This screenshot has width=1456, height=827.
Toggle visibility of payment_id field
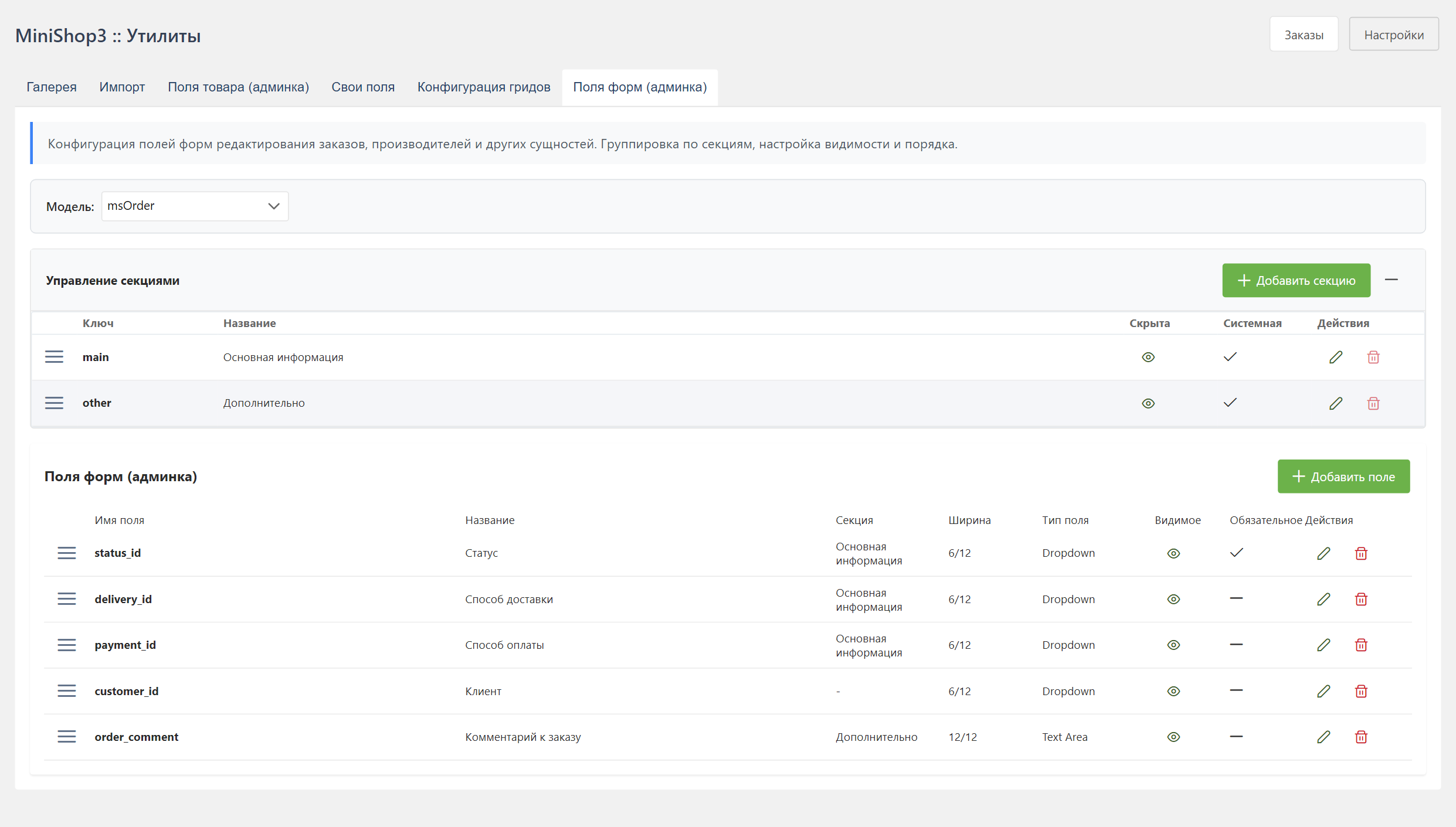point(1173,645)
